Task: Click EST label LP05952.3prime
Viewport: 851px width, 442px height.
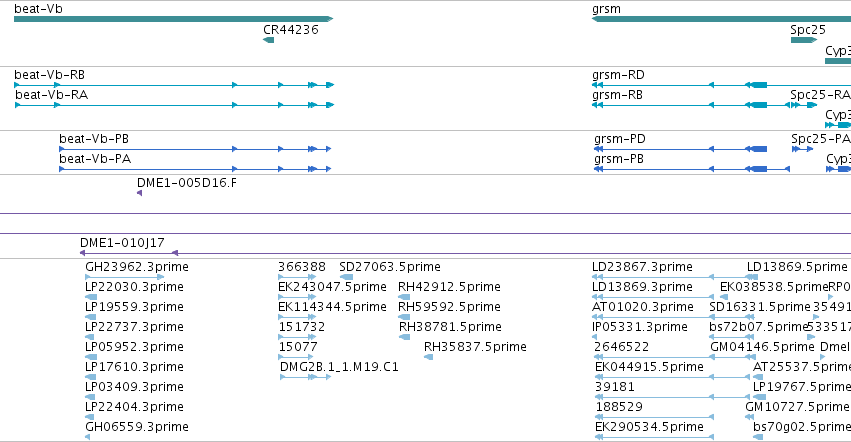Action: (134, 347)
